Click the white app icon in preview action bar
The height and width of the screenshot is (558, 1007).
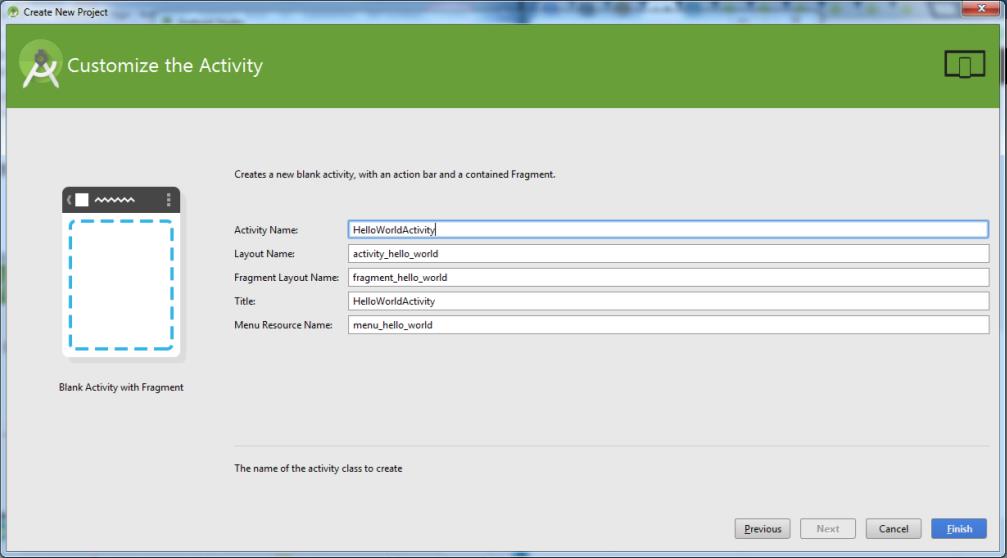tap(82, 200)
